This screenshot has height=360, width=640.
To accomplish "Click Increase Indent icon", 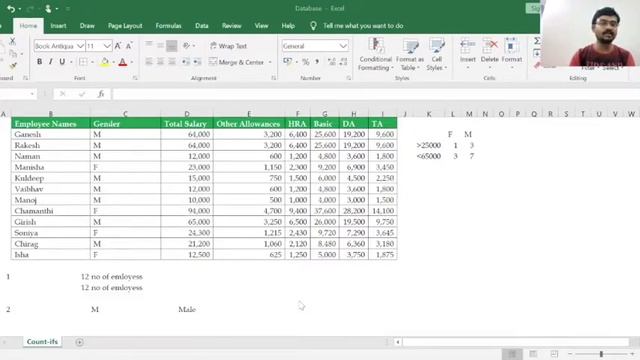I will [x=198, y=62].
